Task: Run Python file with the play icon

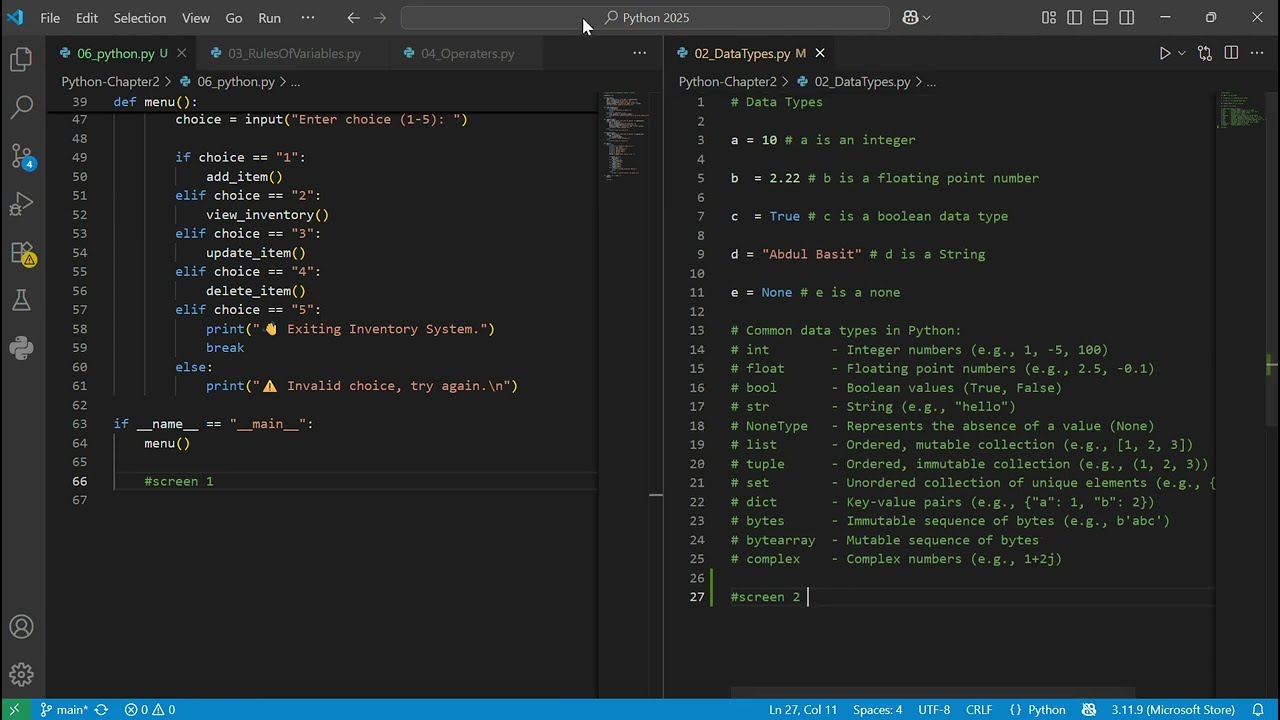Action: (1164, 53)
